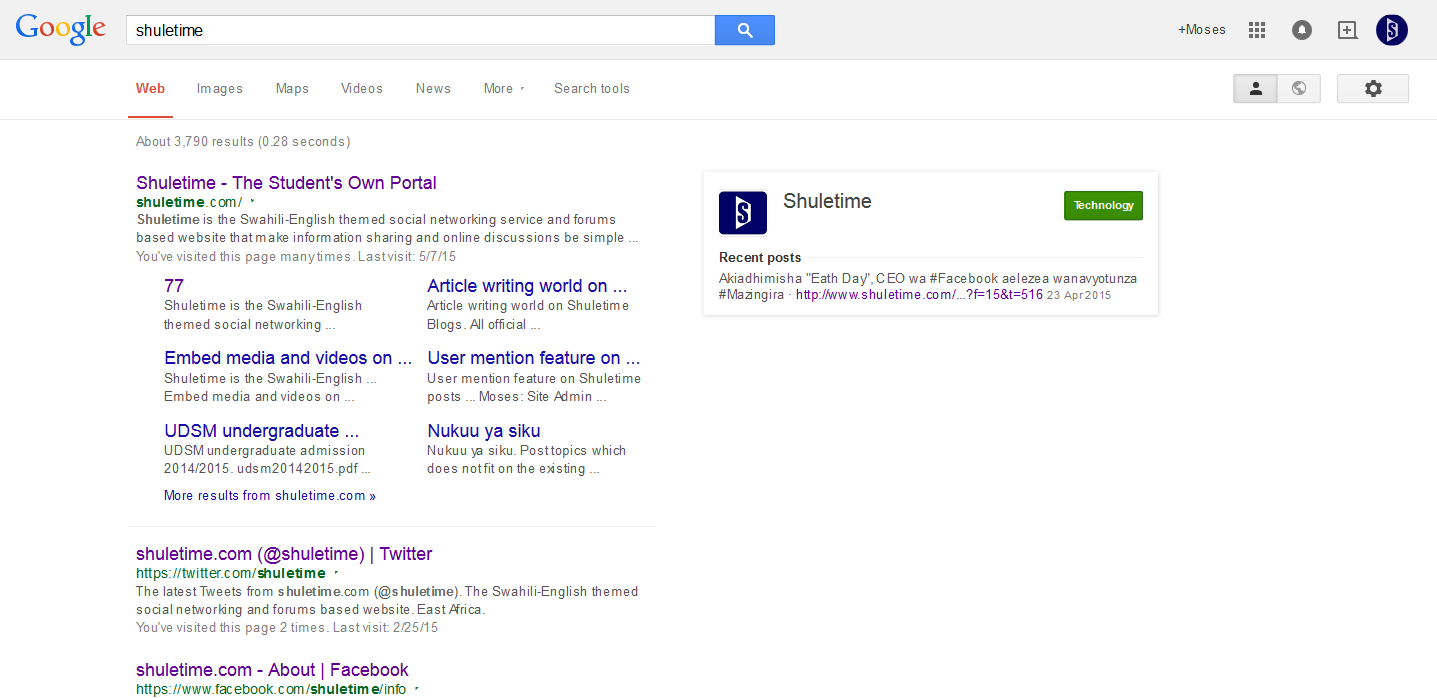Open dropdown arrow beside twitter.com/shuletime URL

336,573
